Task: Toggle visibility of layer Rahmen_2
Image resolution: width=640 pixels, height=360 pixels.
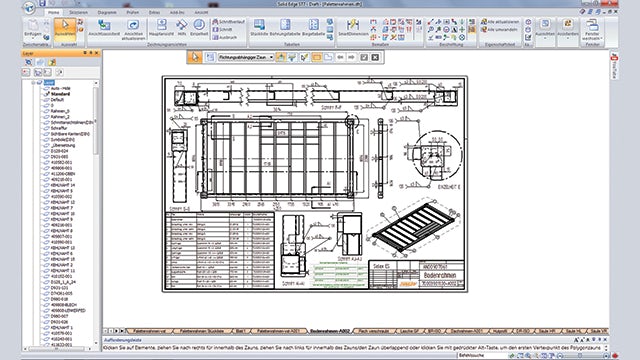Action: point(46,117)
